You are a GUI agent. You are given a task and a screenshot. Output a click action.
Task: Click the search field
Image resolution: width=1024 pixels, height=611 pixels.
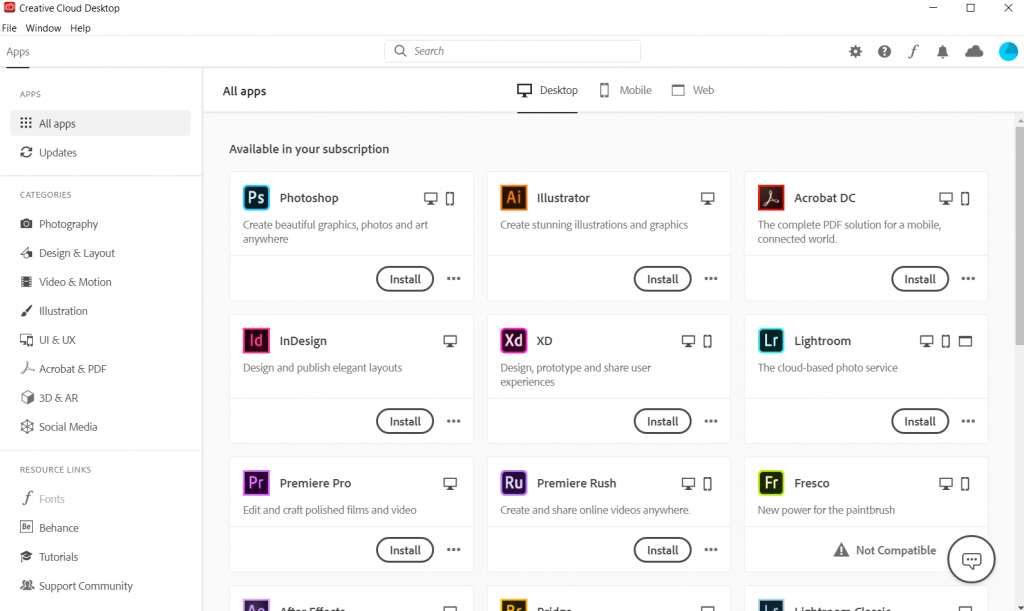(512, 51)
